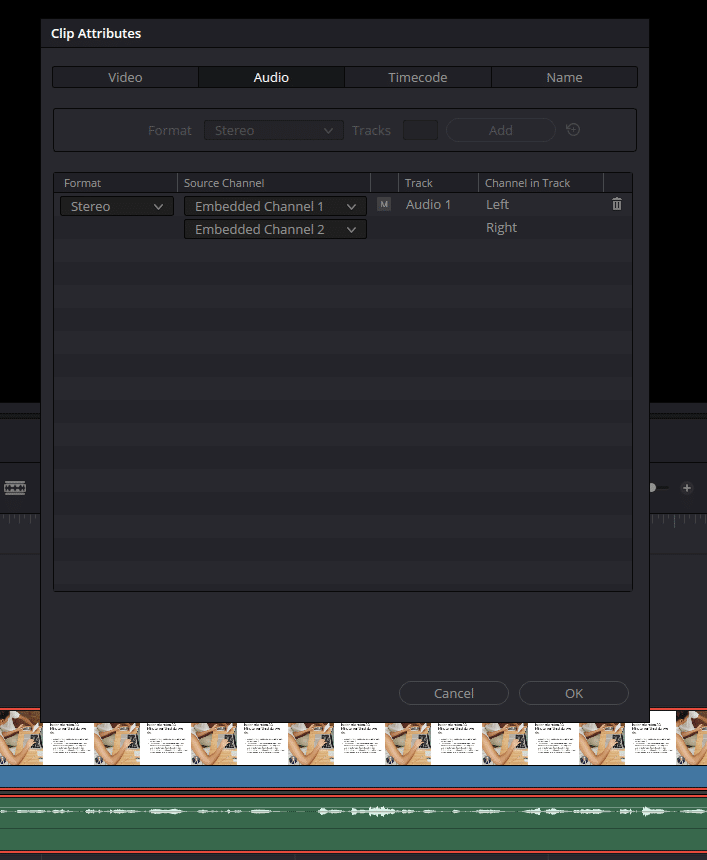Viewport: 707px width, 860px height.
Task: Open the Stereo format dropdown in the track row
Action: (x=117, y=206)
